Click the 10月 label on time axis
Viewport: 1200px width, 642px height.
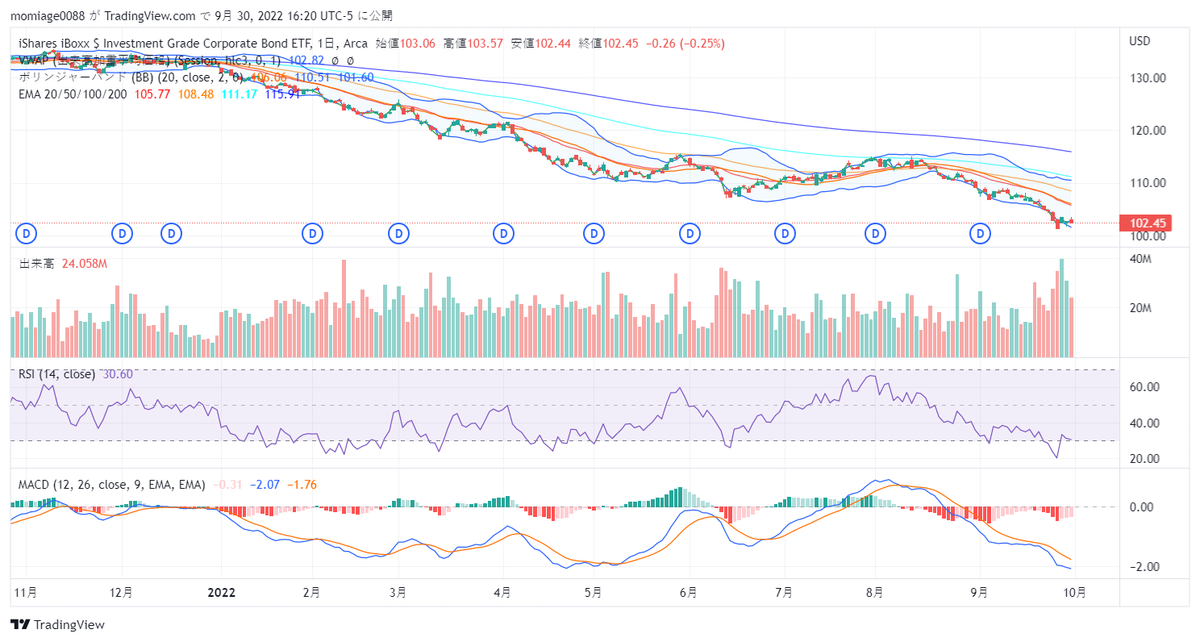tap(1077, 592)
